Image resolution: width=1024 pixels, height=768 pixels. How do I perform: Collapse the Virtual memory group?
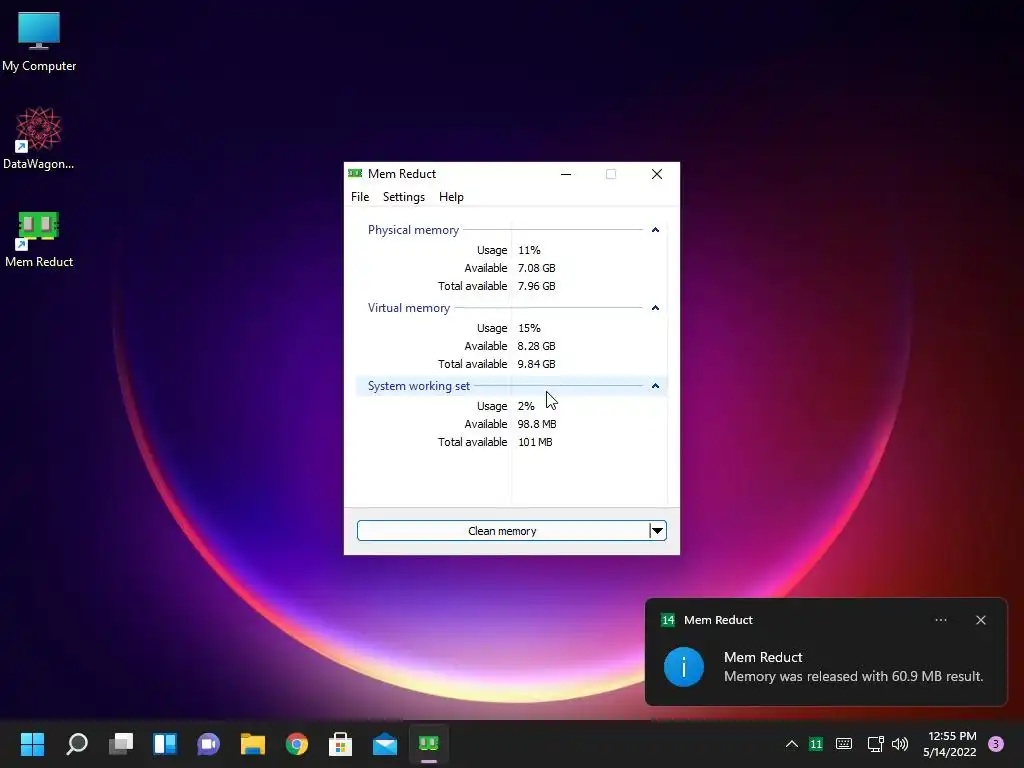(x=655, y=308)
